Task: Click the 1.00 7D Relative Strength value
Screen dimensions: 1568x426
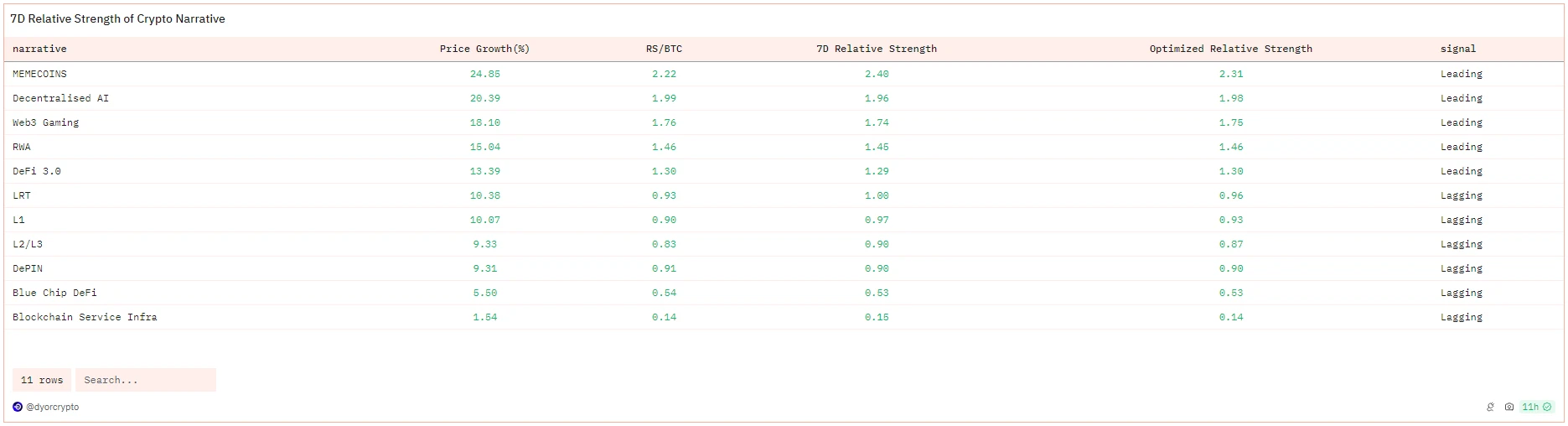Action: tap(877, 195)
